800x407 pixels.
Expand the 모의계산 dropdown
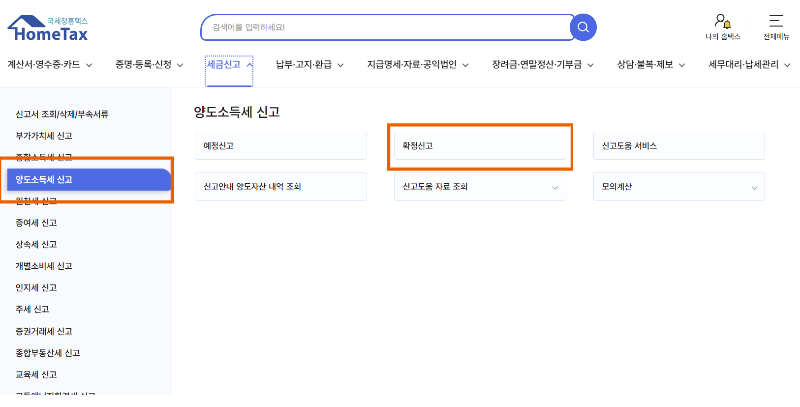[679, 187]
